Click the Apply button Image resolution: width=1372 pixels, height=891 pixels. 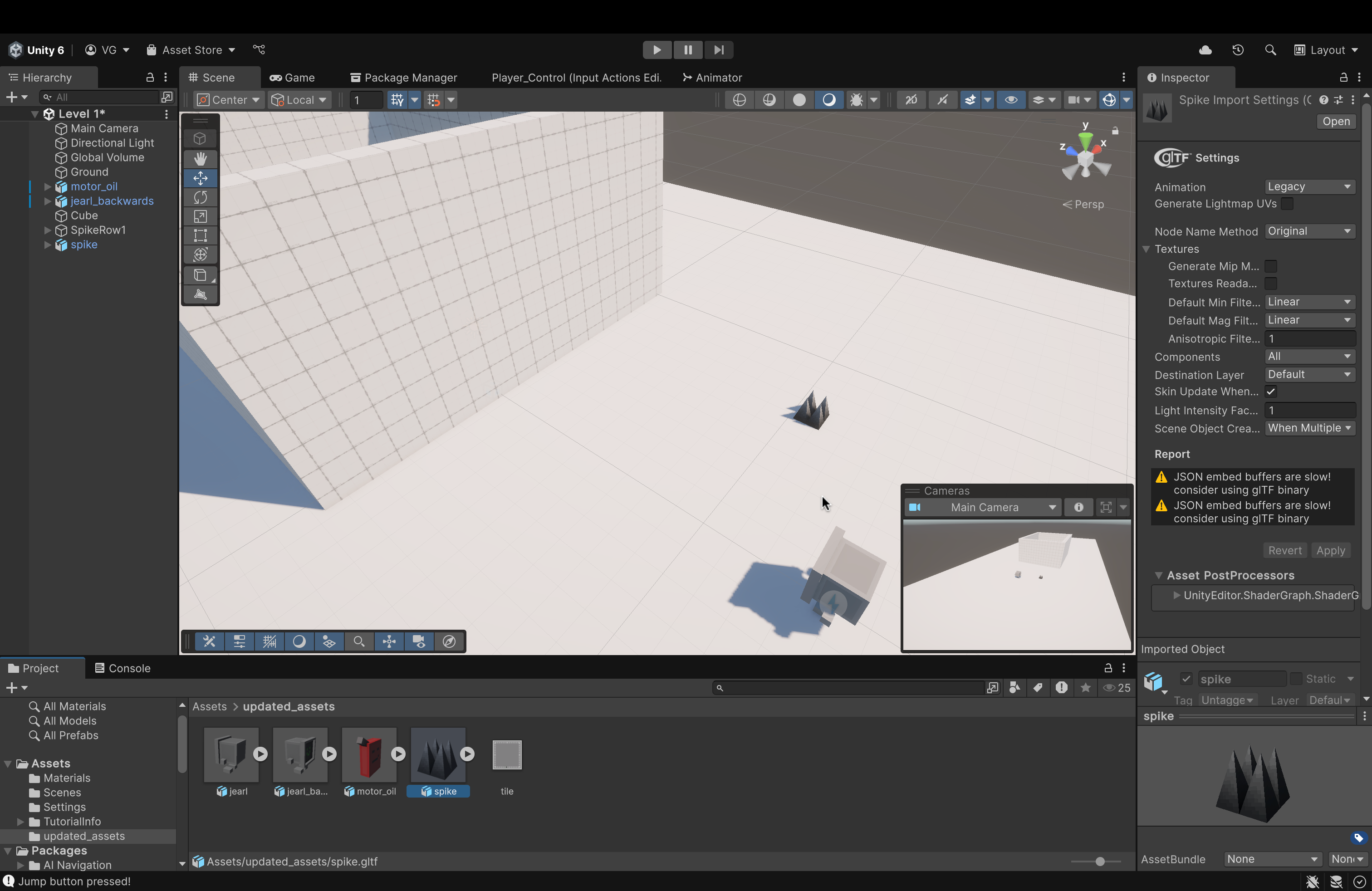coord(1331,550)
